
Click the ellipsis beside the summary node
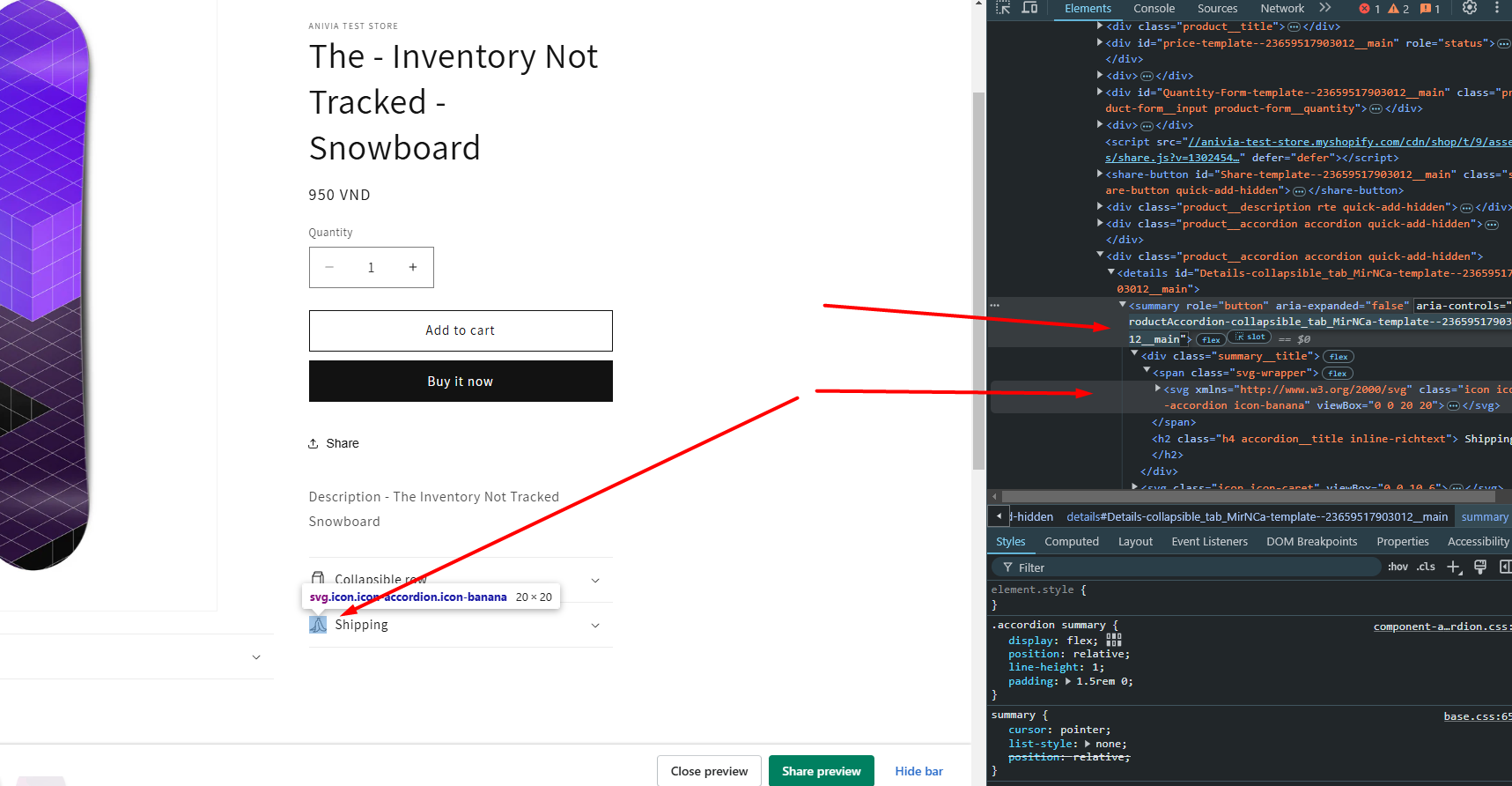point(995,305)
